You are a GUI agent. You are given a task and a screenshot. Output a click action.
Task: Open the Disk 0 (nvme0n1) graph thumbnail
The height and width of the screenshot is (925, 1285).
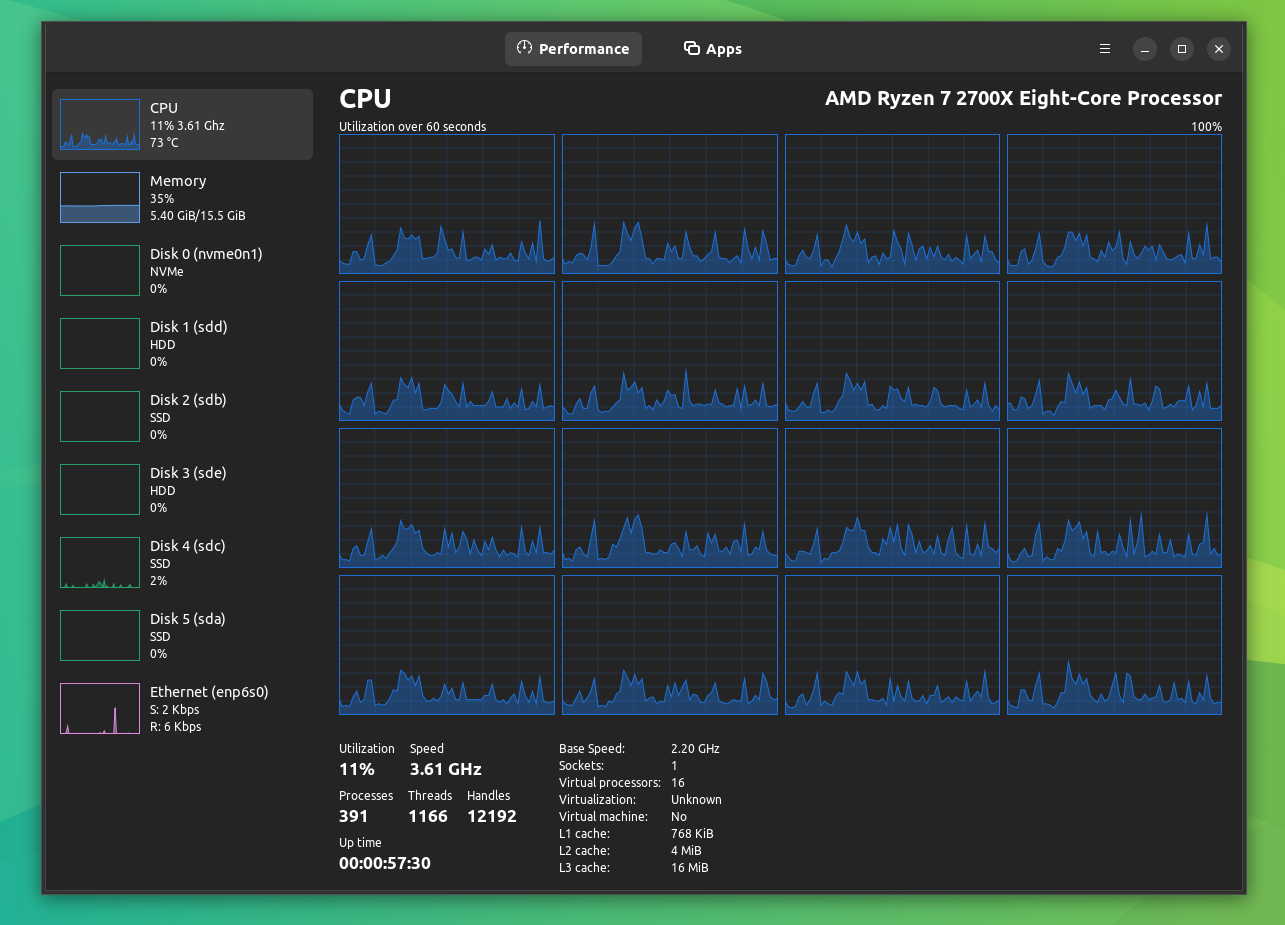tap(99, 270)
